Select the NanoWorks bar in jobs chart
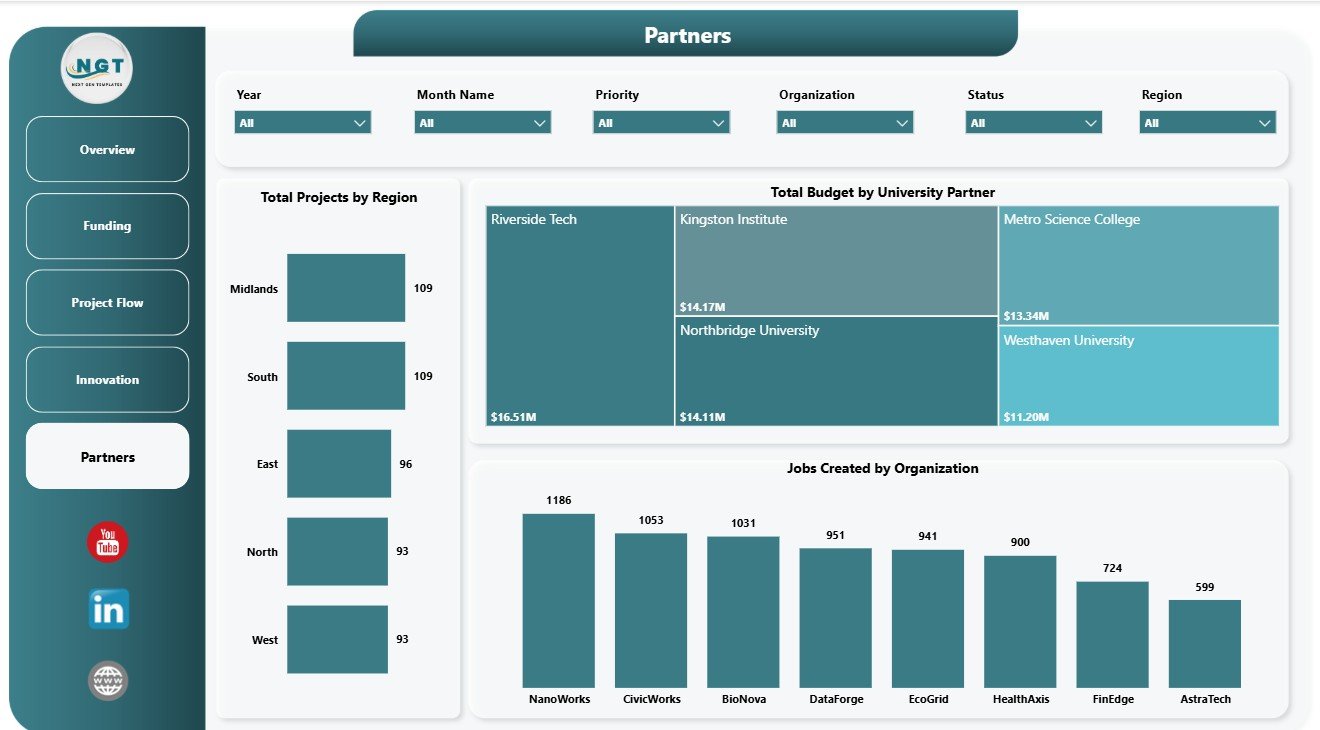1320x730 pixels. (559, 601)
